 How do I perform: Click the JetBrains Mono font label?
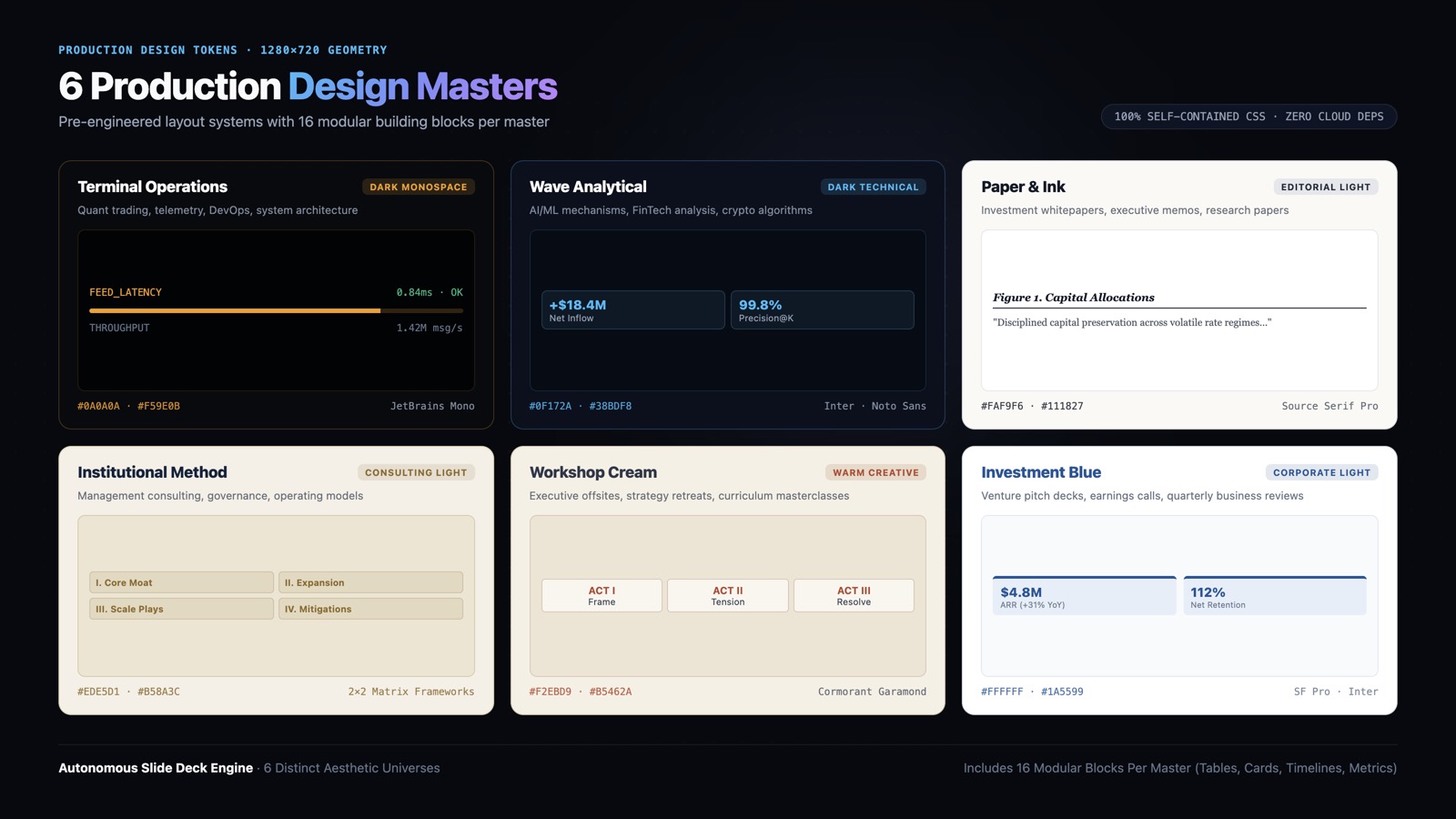pos(432,406)
